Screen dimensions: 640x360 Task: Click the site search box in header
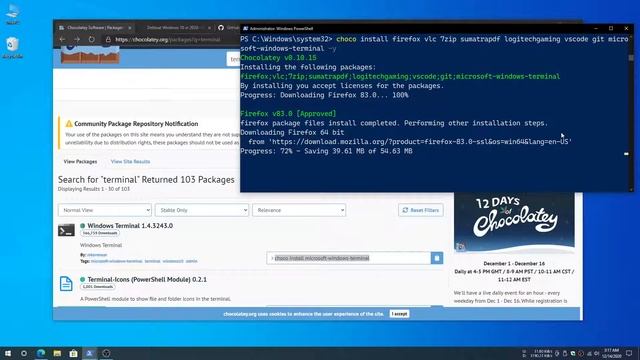point(233,59)
